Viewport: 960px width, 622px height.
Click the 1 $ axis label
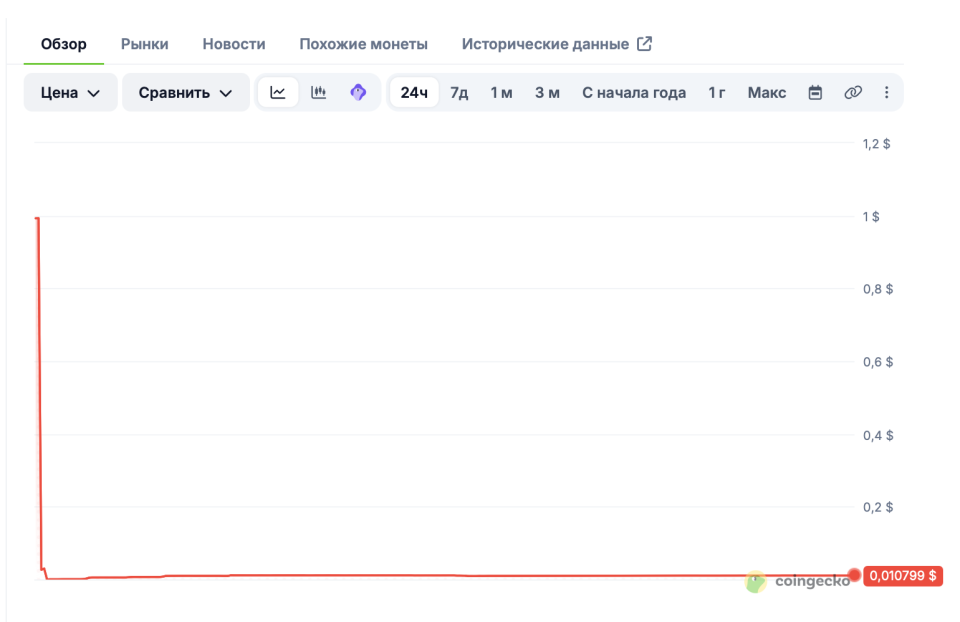coord(871,216)
